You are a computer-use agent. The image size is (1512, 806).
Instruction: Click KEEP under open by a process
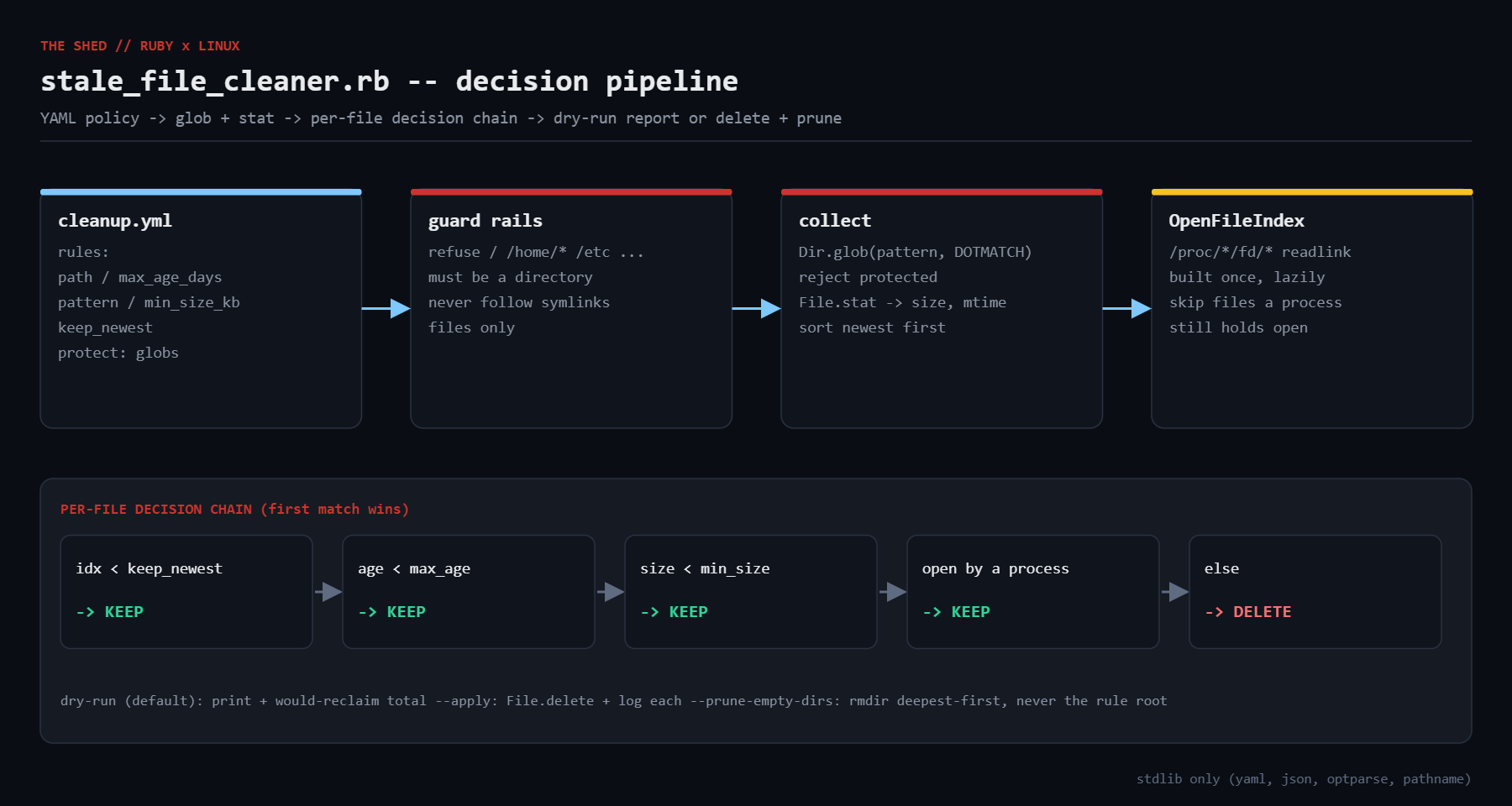coord(956,612)
